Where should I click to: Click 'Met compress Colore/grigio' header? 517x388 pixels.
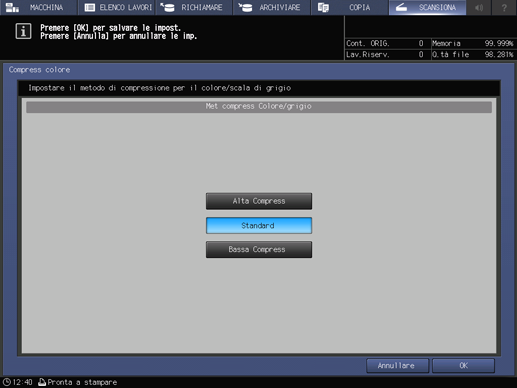pos(259,106)
